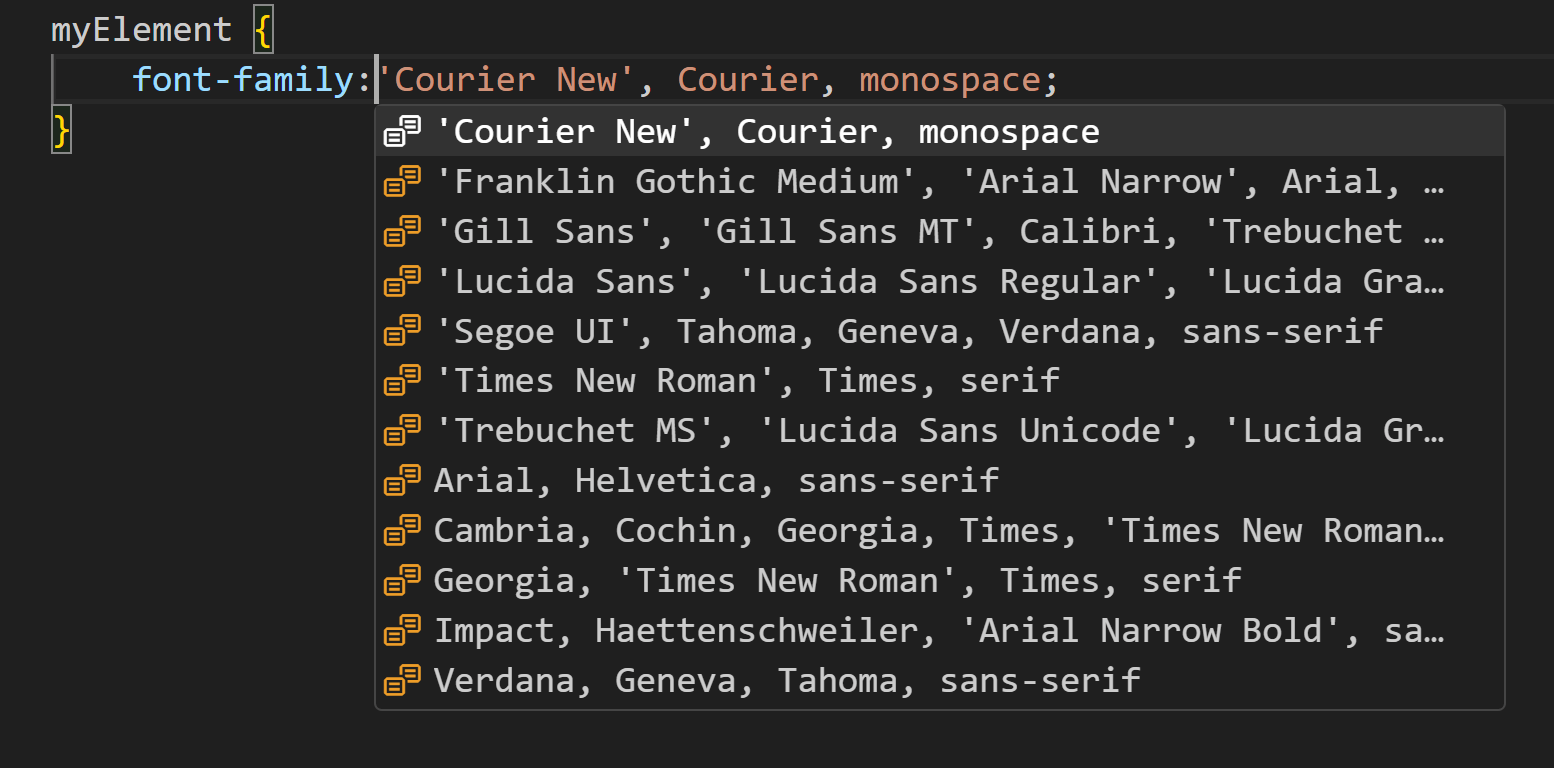
Task: Click the icon beside 'Franklin Gothic Medium' suggestion
Action: coord(402,181)
